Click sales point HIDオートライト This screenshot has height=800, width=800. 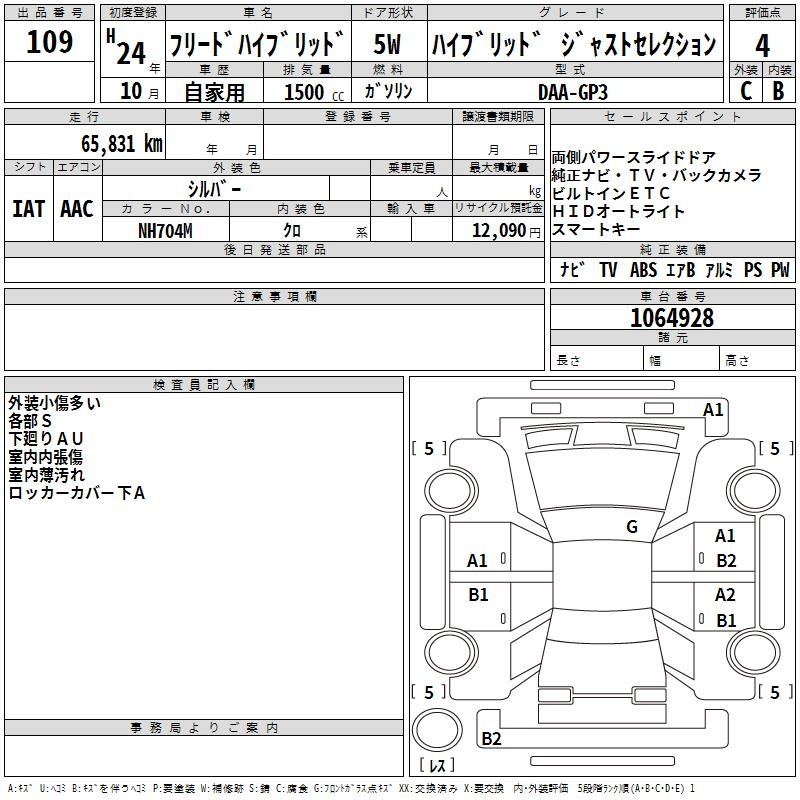[618, 211]
